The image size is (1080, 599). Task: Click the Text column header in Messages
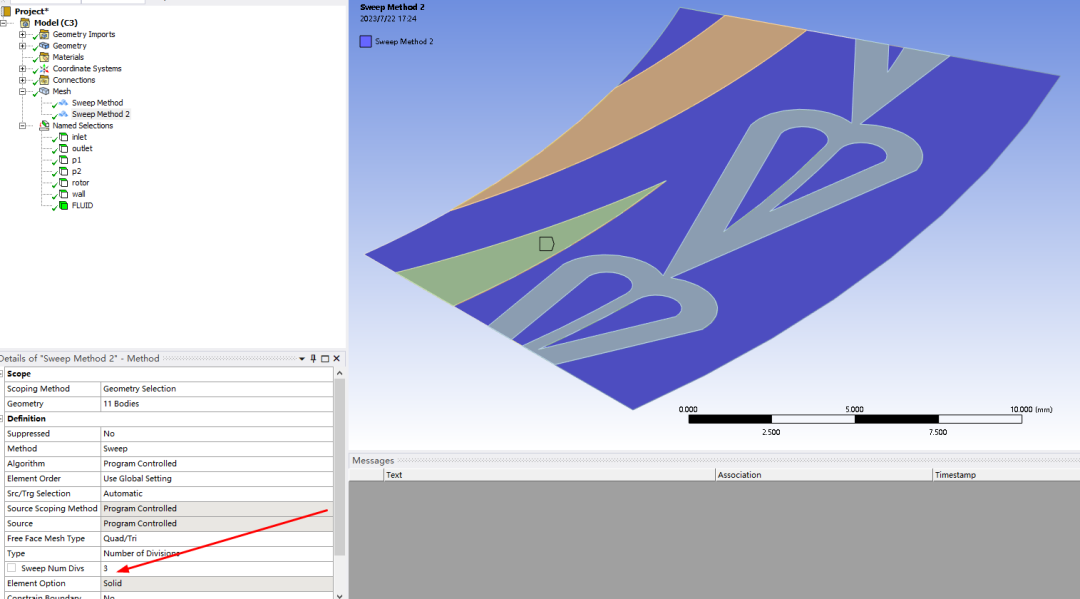click(550, 475)
